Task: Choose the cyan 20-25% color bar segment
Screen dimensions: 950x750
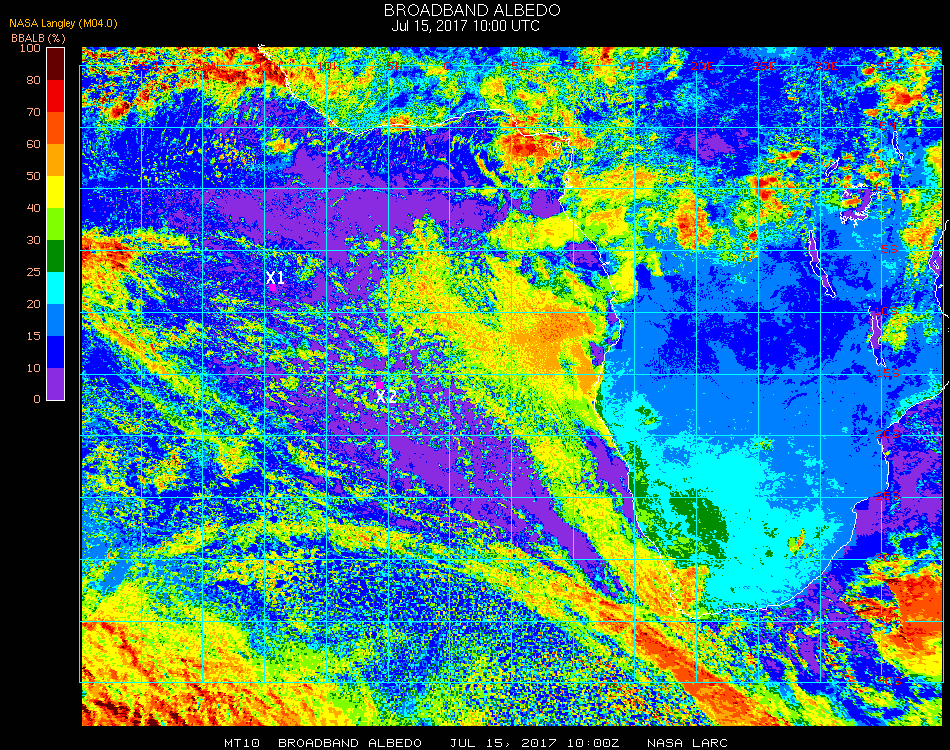Action: coord(56,288)
